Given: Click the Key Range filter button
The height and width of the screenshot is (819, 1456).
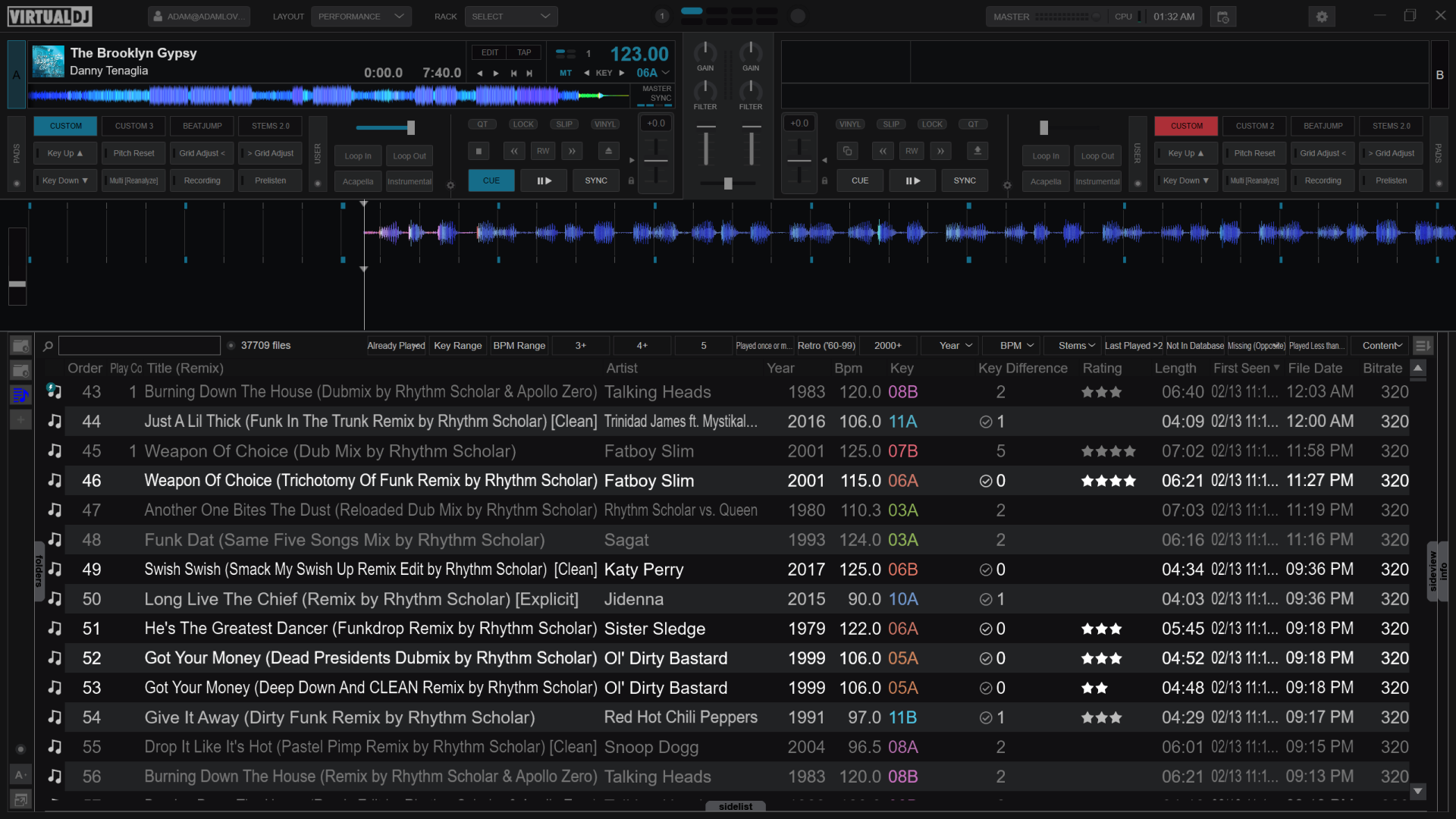Looking at the screenshot, I should tap(457, 346).
